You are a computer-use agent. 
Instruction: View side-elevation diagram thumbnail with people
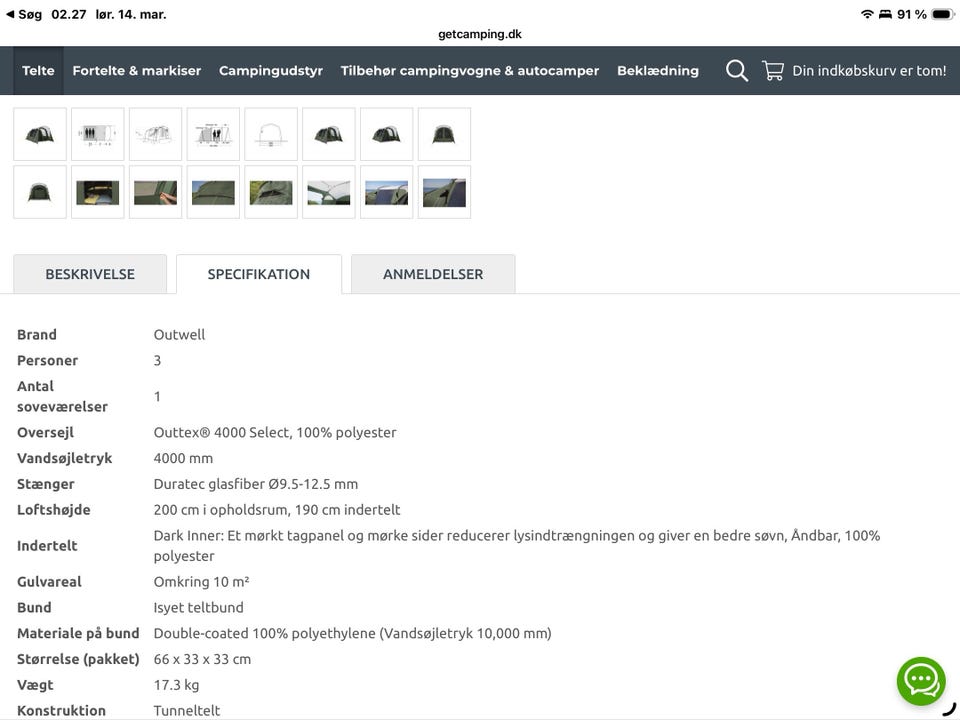point(213,134)
